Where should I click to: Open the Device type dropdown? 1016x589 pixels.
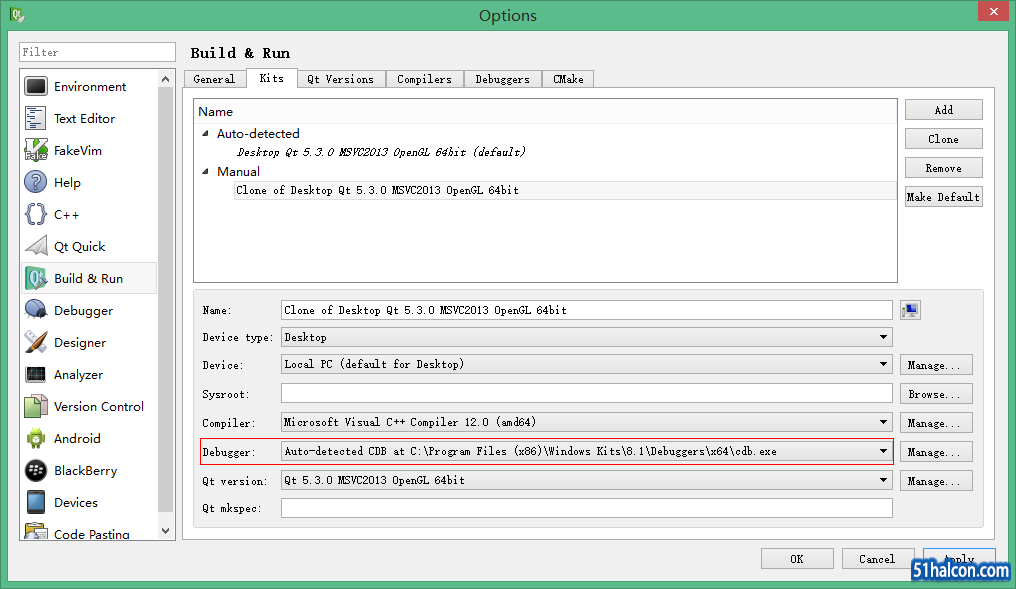(586, 338)
